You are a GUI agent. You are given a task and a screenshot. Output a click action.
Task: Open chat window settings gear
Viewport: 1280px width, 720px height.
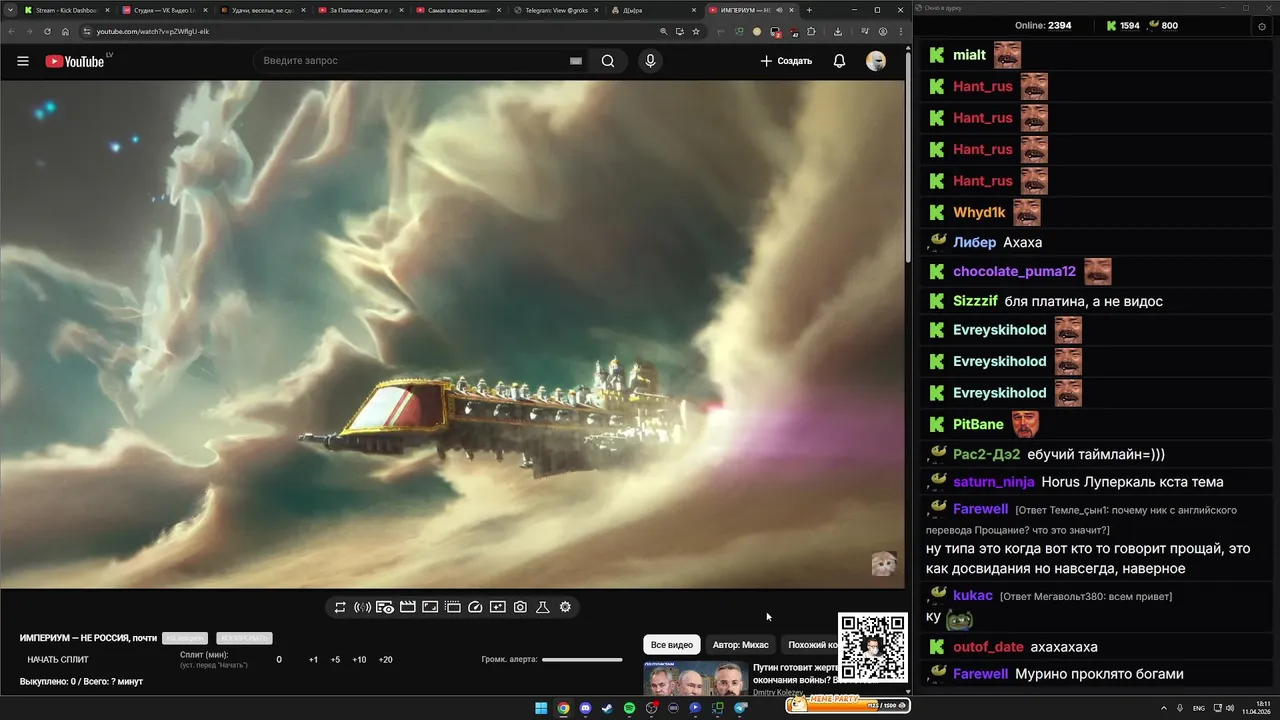pos(1261,26)
